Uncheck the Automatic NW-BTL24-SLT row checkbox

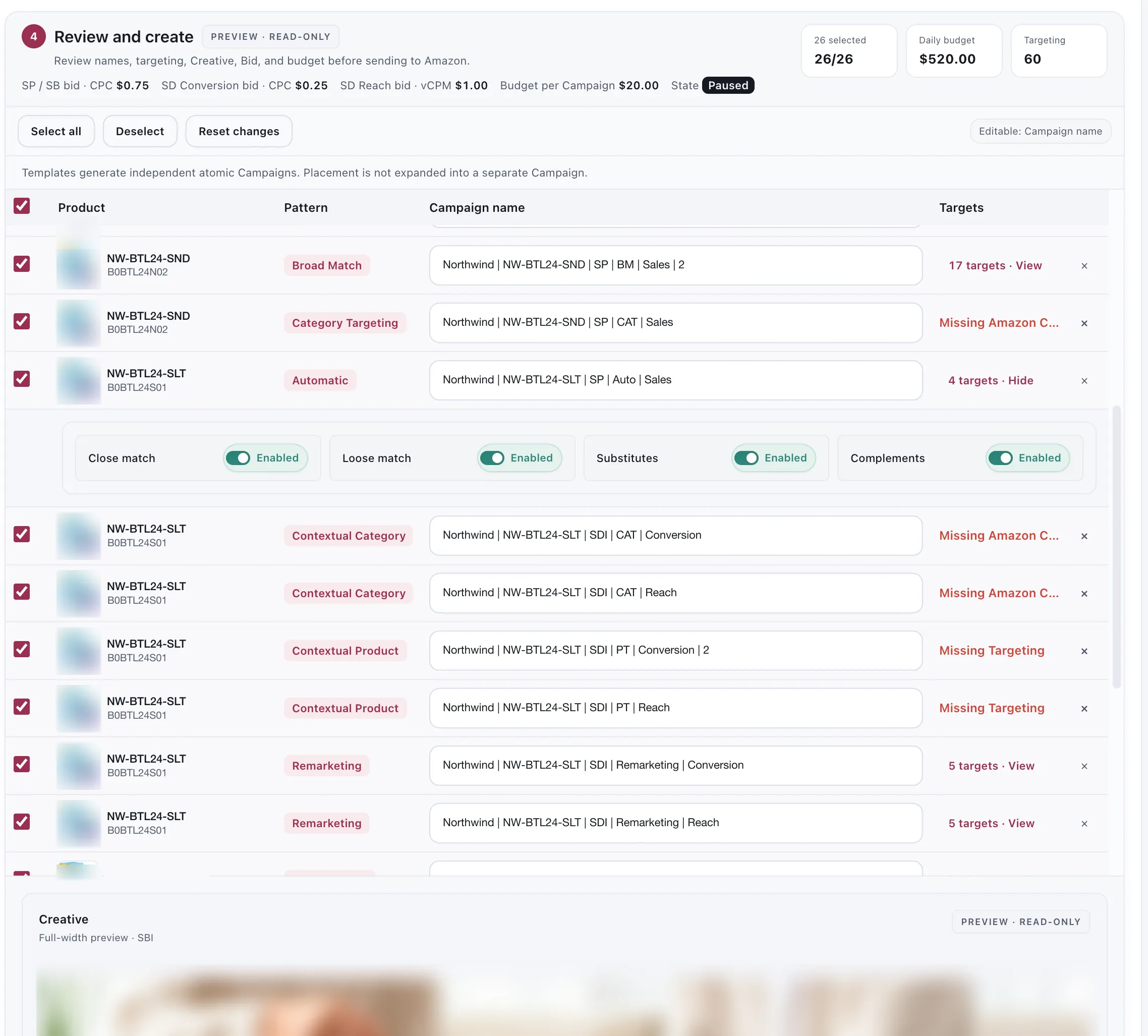[22, 378]
